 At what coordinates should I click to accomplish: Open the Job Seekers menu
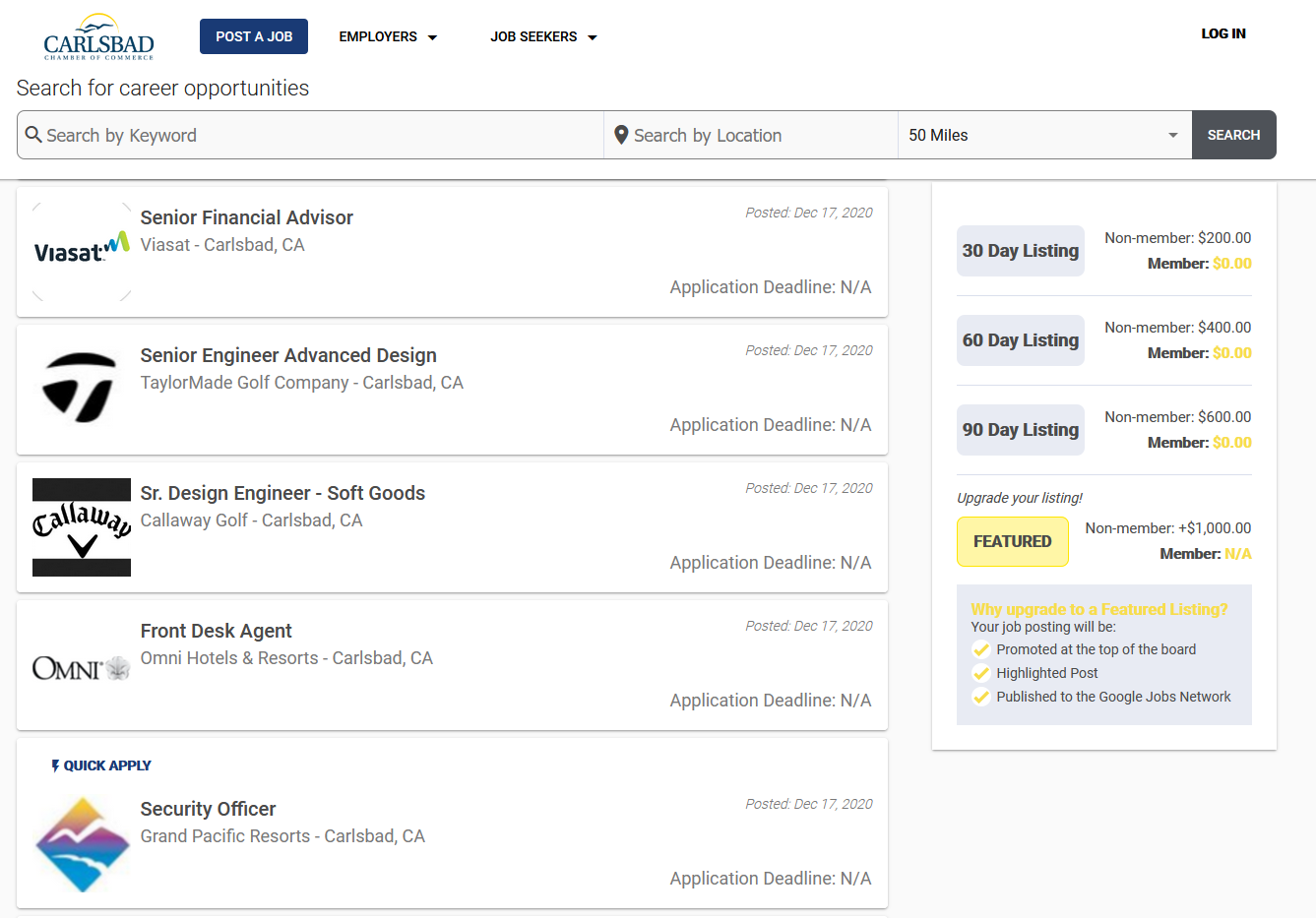pyautogui.click(x=544, y=36)
